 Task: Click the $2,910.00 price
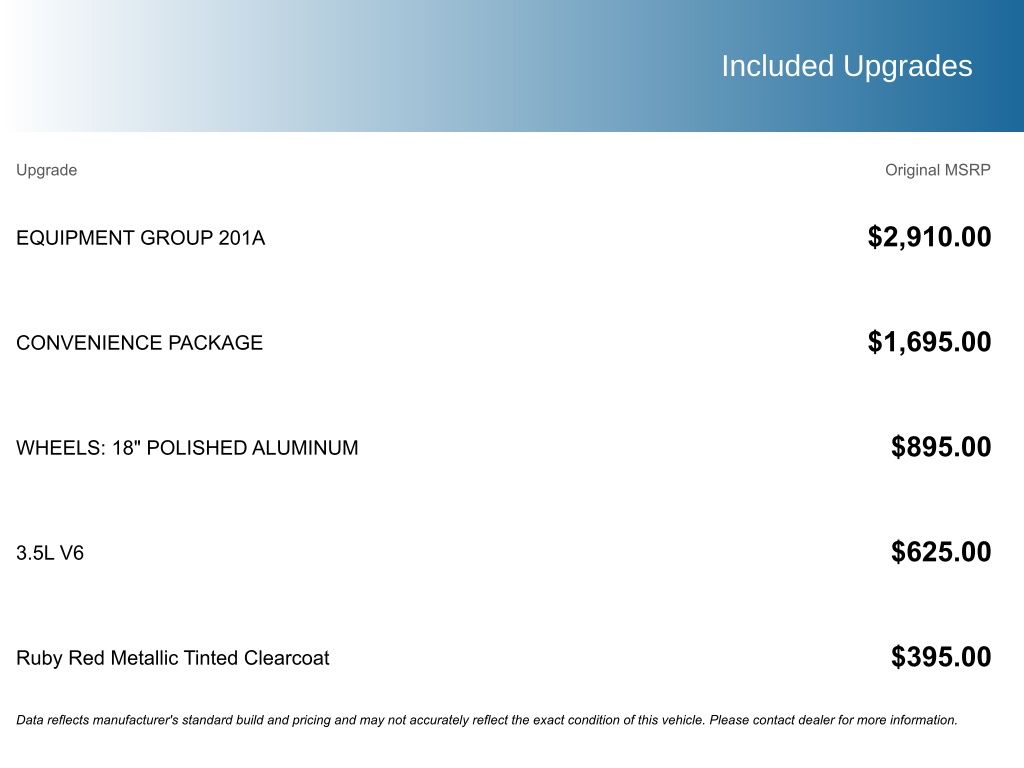pos(929,237)
